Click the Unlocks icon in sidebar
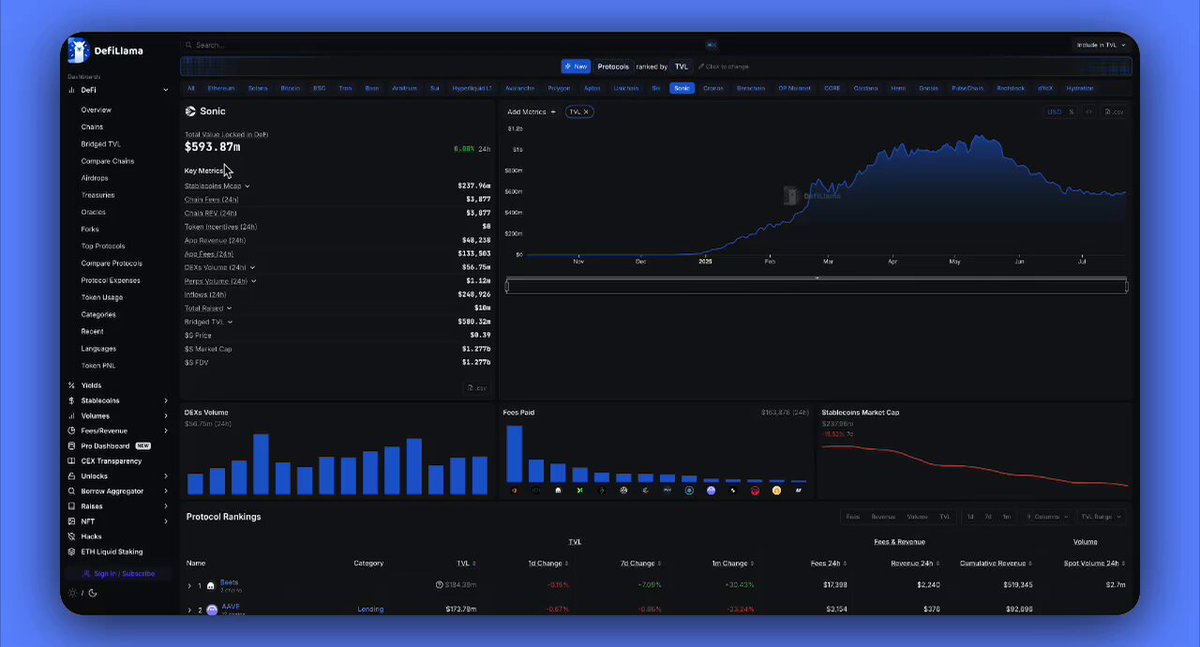The width and height of the screenshot is (1200, 647). (x=71, y=476)
